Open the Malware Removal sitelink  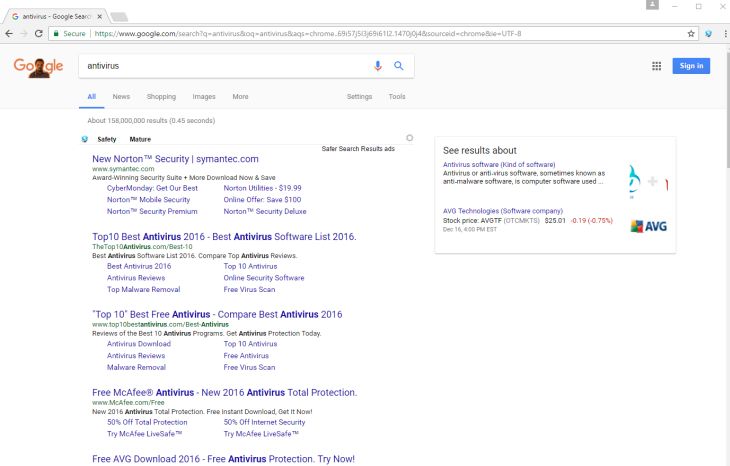pos(136,367)
